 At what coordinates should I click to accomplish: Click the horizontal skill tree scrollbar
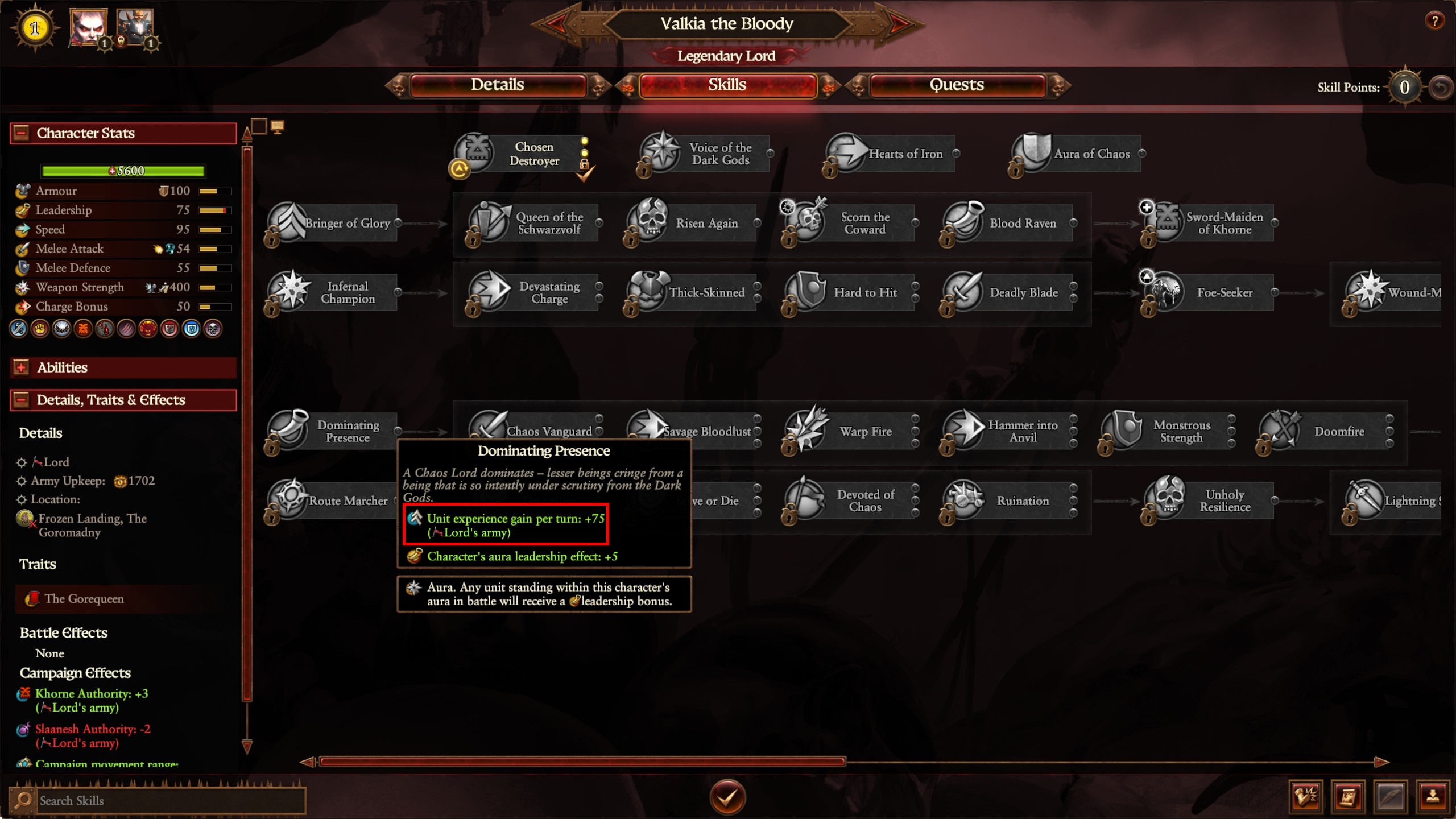(582, 762)
